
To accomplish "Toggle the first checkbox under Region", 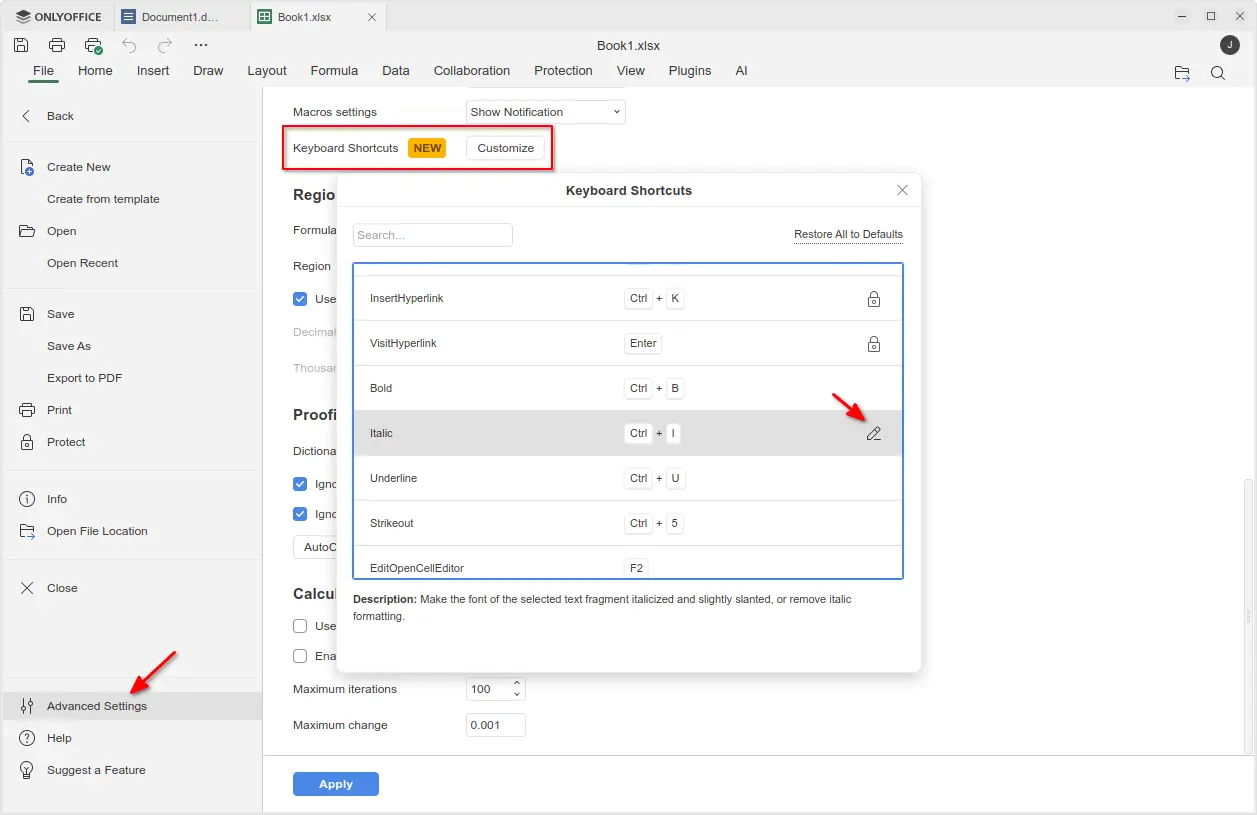I will [300, 299].
